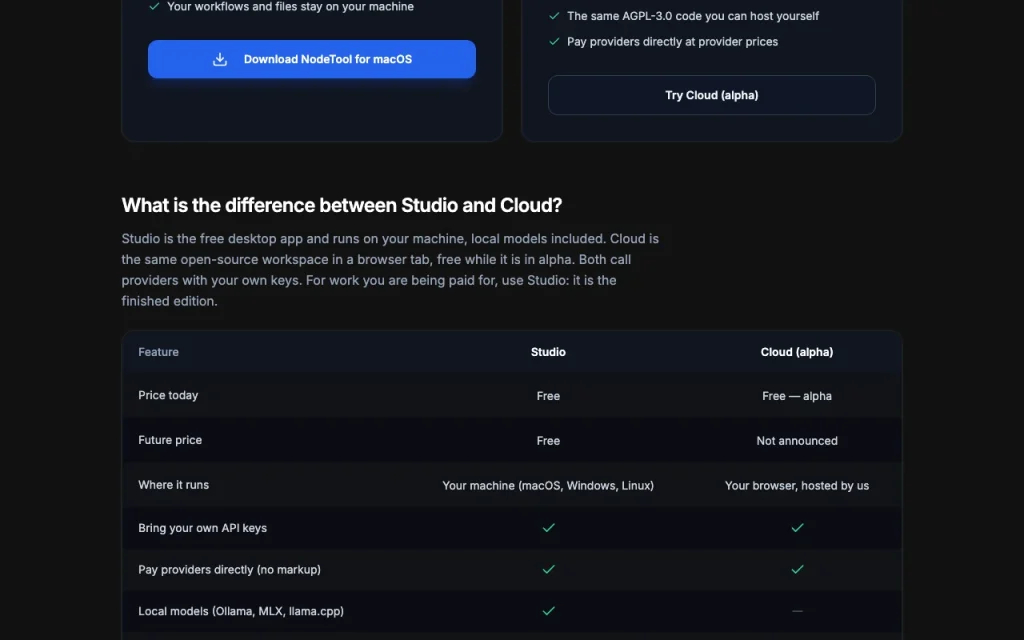Click Studio checkmark in 'Local models' row
The image size is (1024, 640).
(x=548, y=611)
